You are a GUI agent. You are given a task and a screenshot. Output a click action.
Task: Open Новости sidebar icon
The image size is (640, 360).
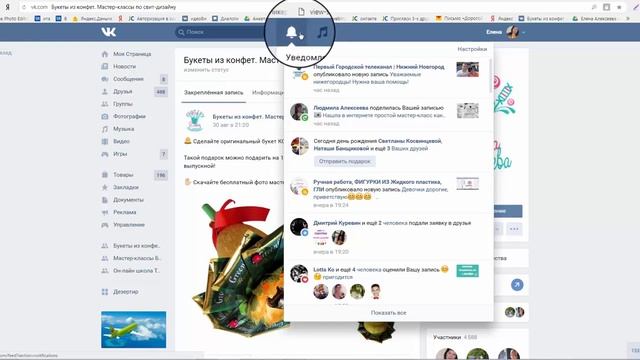105,66
